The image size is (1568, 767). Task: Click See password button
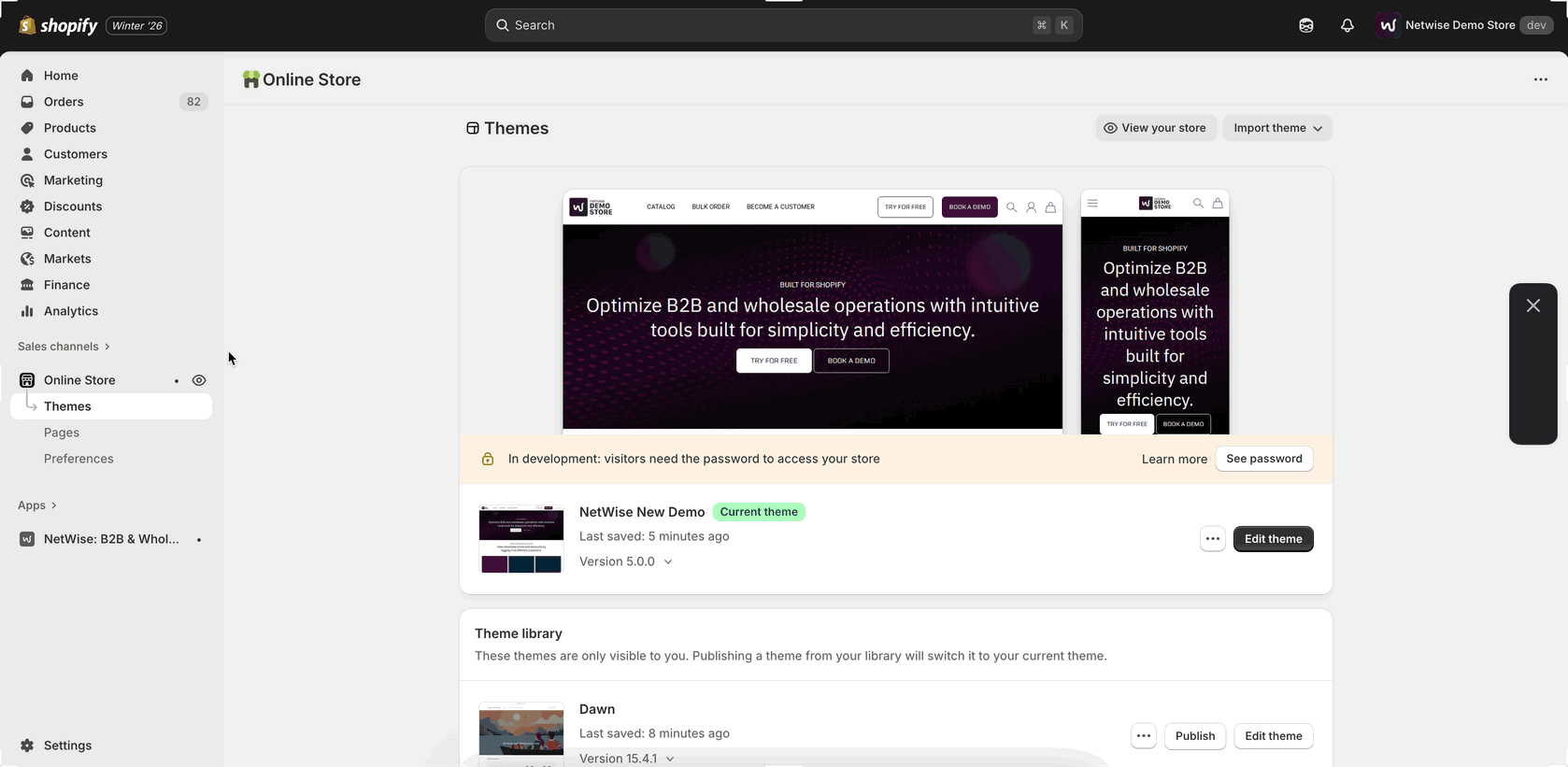point(1263,459)
